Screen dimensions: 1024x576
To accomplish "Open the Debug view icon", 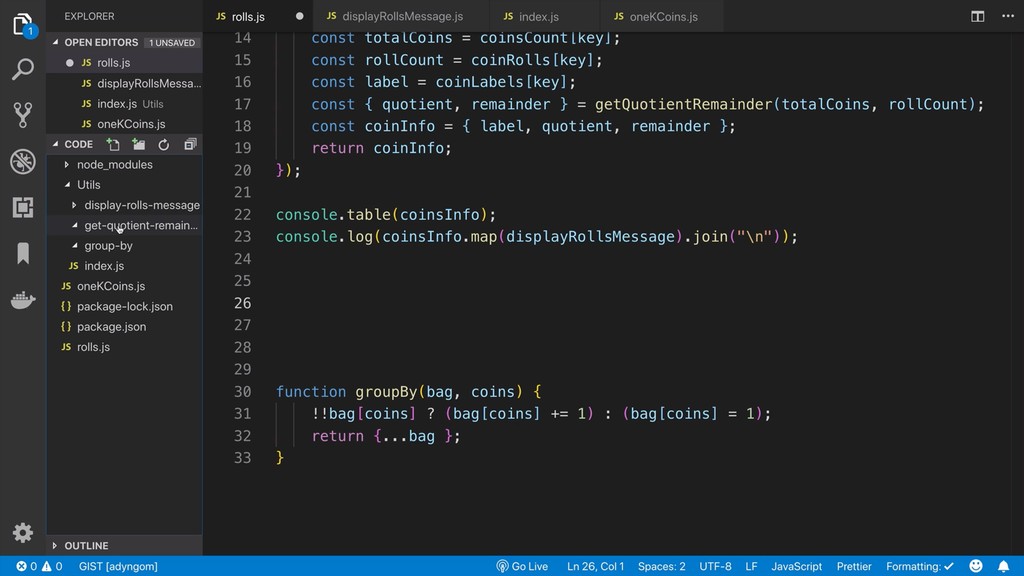I will pos(23,162).
